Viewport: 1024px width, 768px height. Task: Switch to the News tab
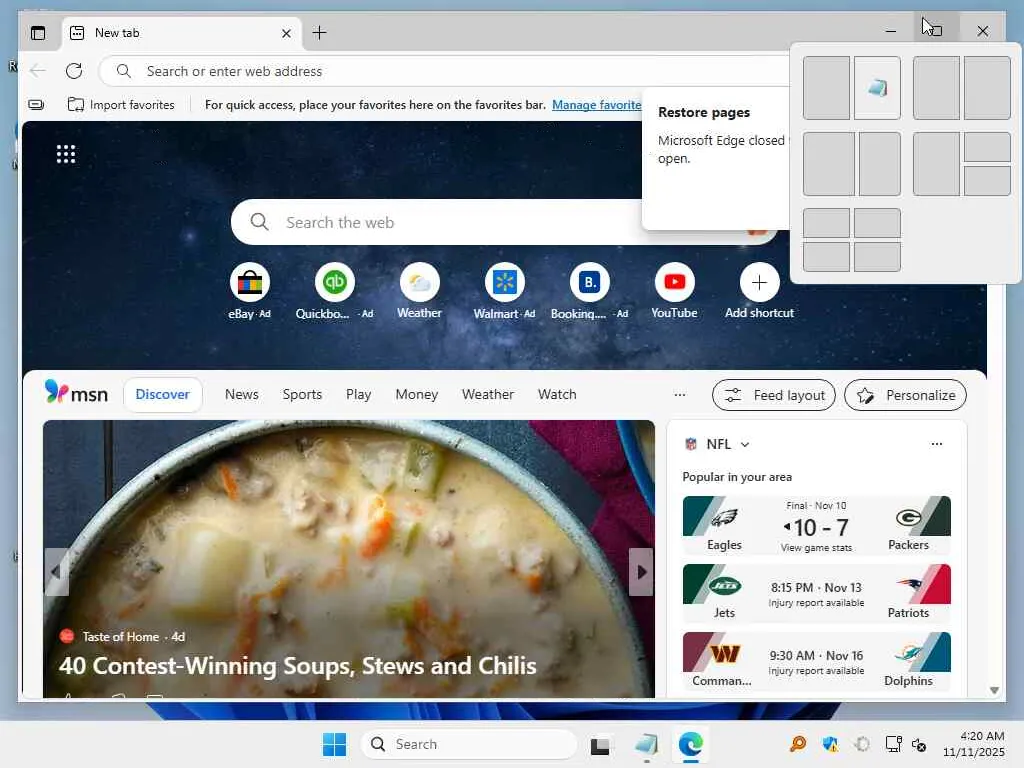[x=242, y=394]
